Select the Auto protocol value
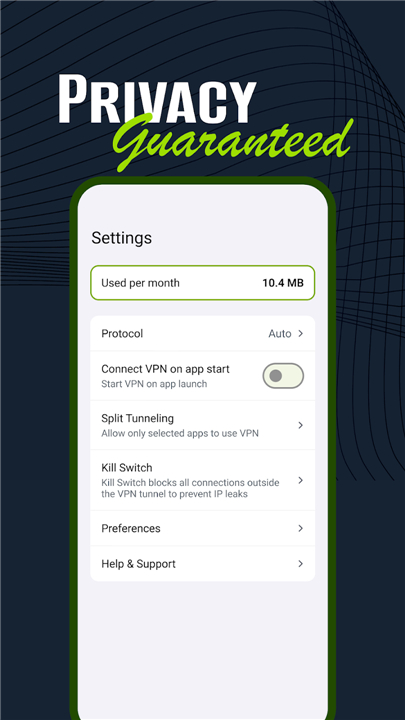This screenshot has height=720, width=405. coord(280,333)
